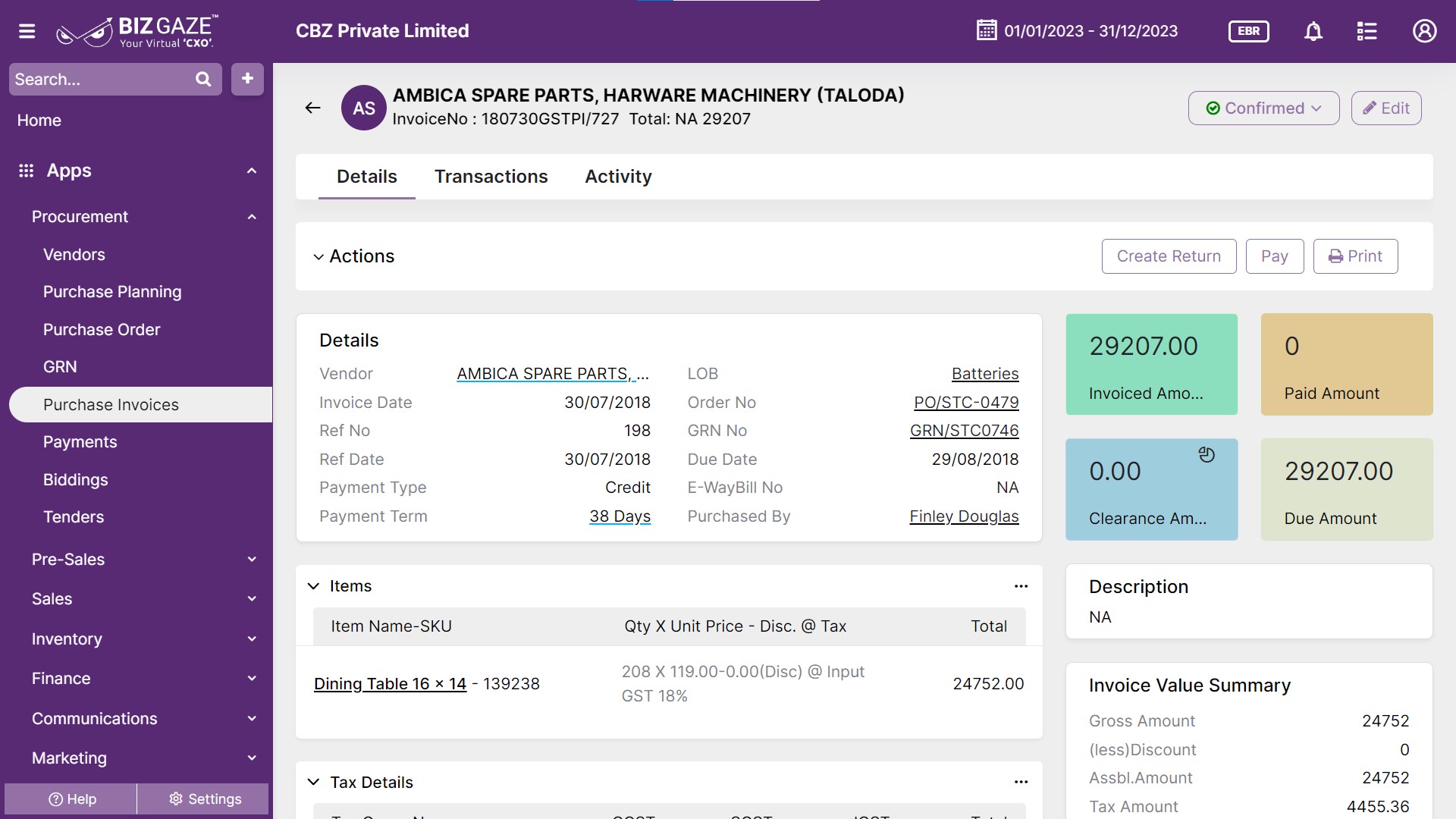Open the user profile icon

coord(1424,31)
